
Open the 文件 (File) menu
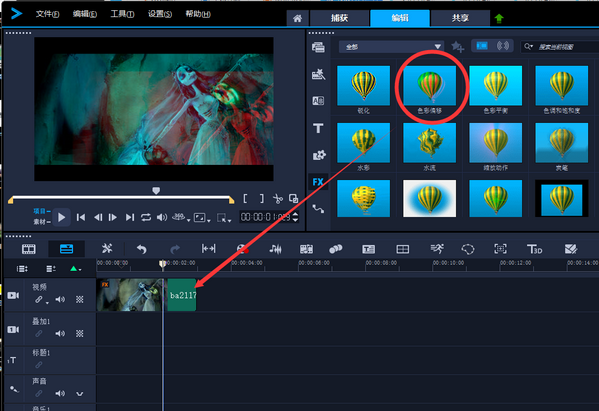(x=47, y=14)
